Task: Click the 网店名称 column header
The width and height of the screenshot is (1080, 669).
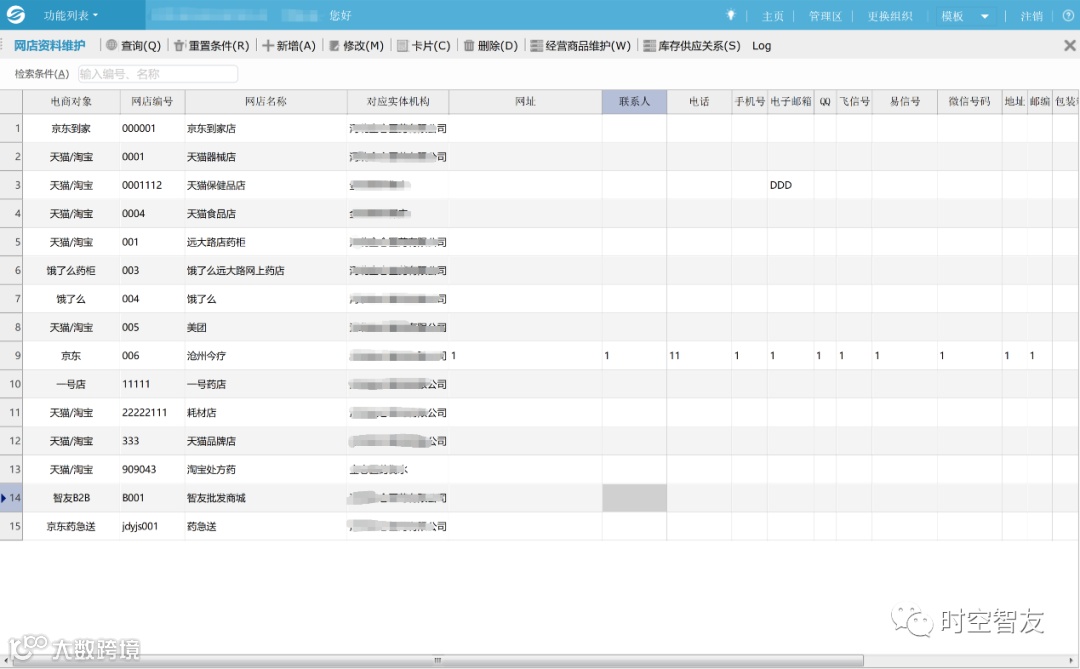Action: point(266,101)
